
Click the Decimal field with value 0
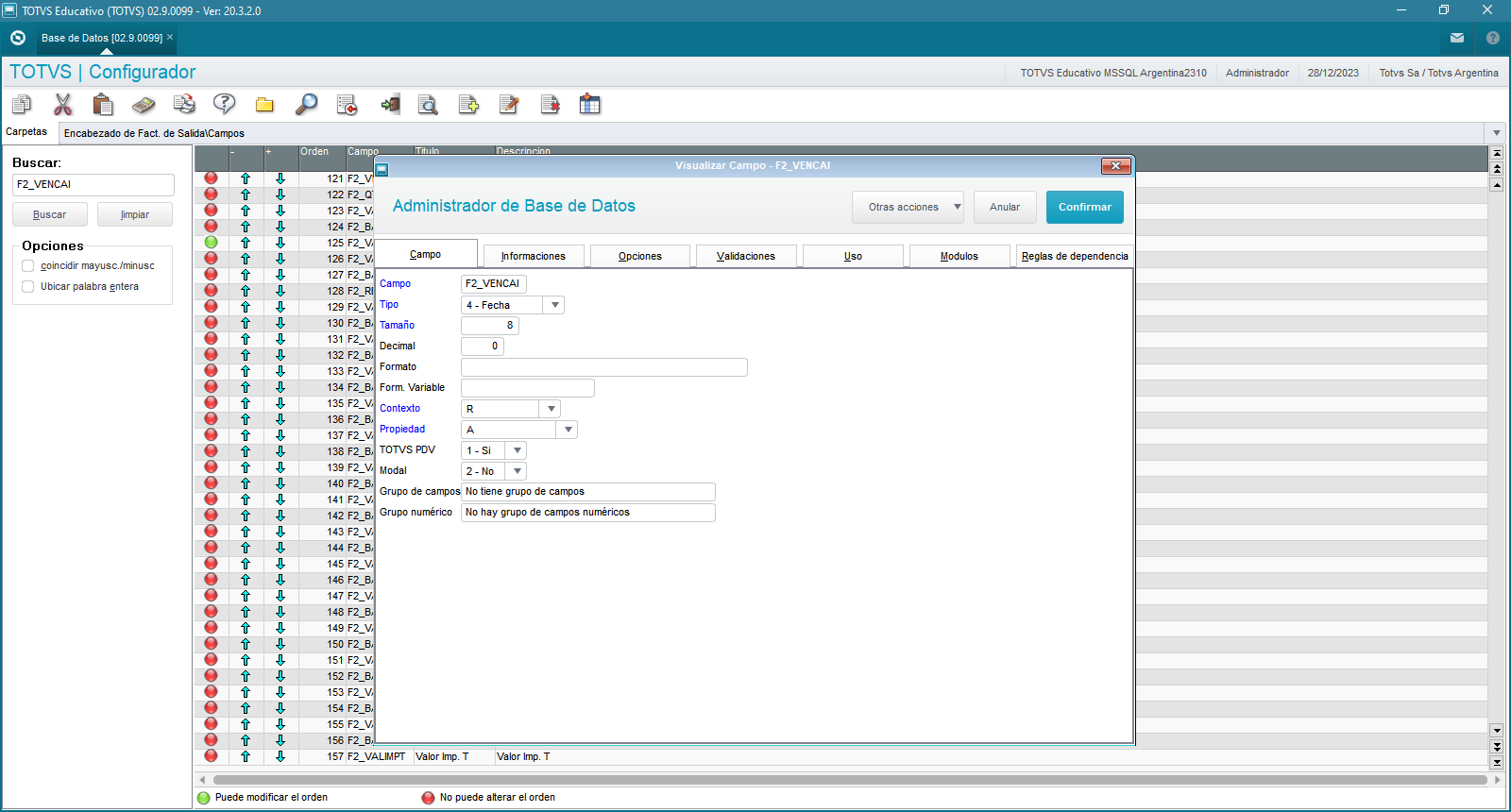[483, 346]
